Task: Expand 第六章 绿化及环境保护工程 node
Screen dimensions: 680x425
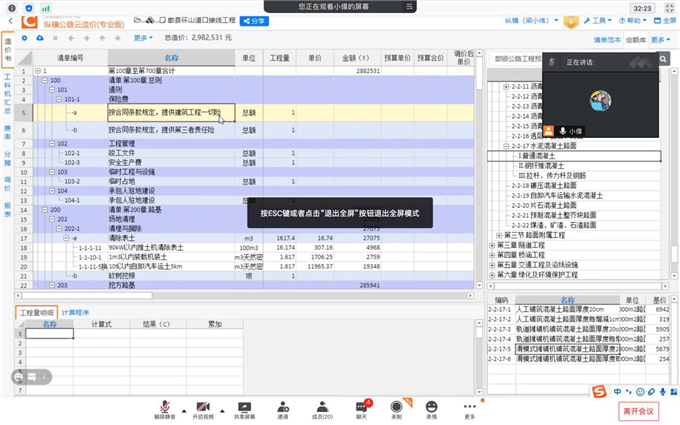Action: [492, 275]
